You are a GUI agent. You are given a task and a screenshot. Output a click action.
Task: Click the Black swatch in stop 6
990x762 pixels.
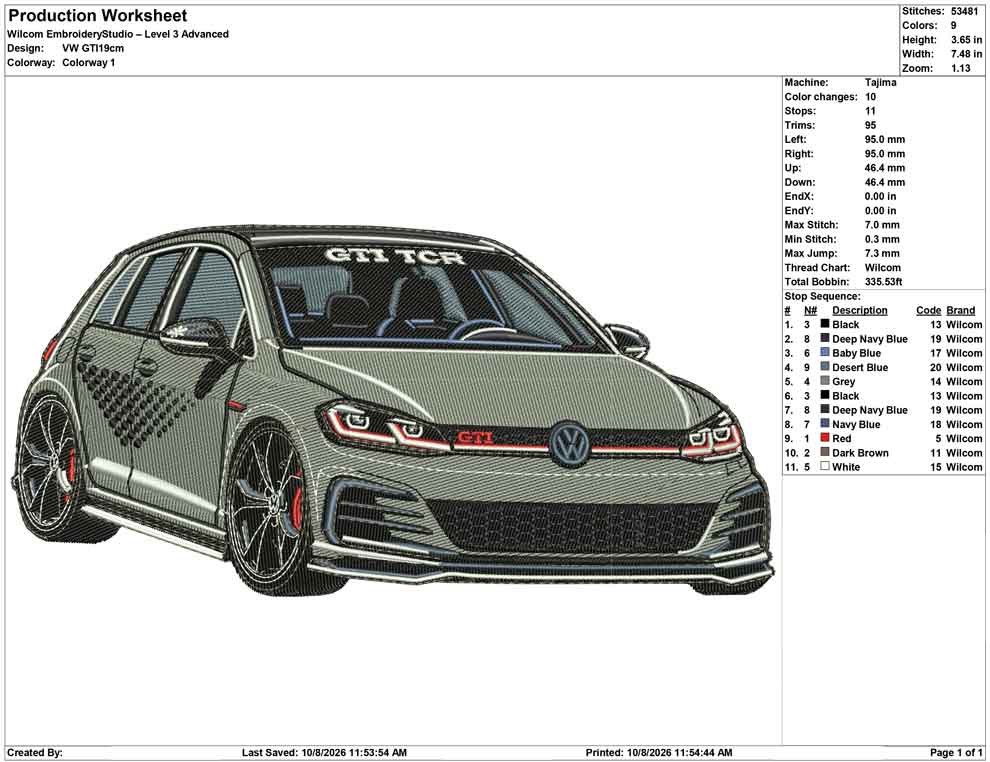[x=825, y=395]
